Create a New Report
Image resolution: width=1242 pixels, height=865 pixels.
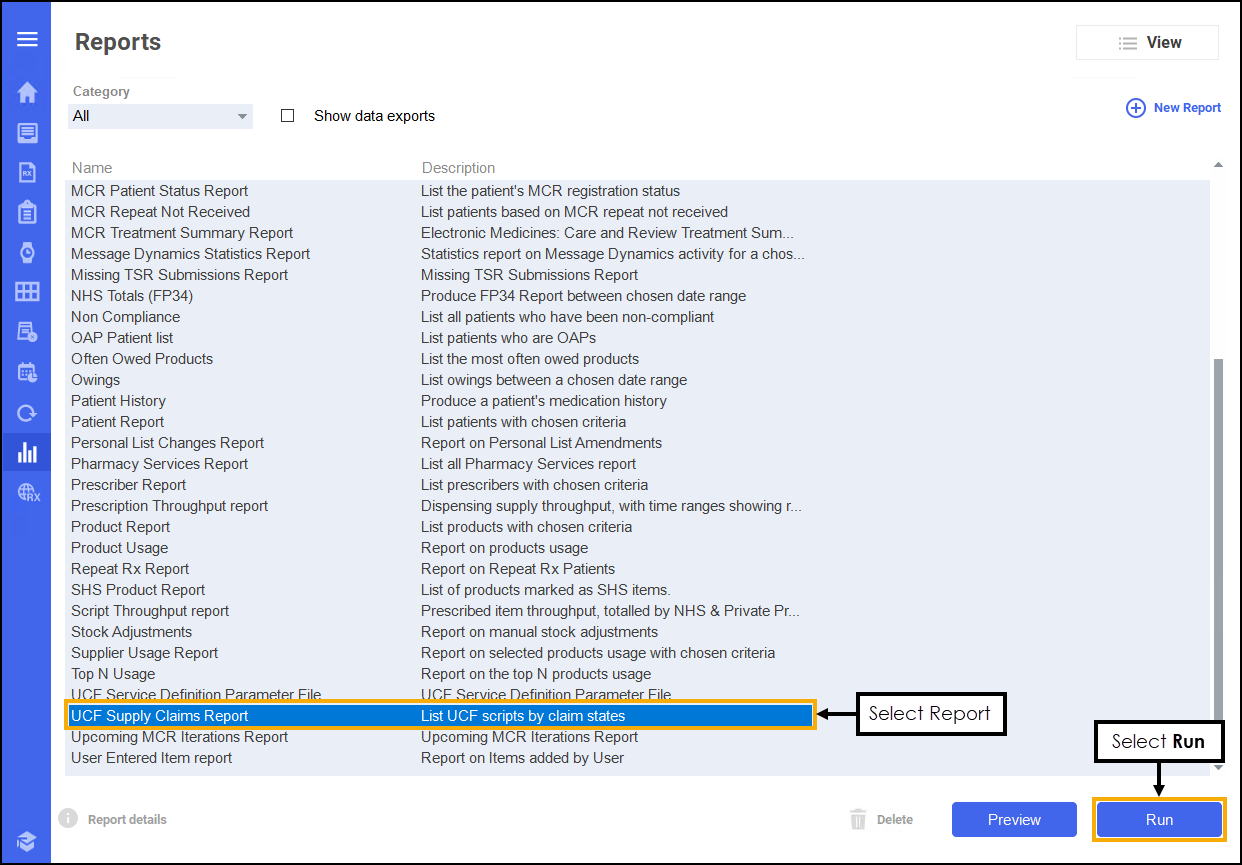point(1174,108)
